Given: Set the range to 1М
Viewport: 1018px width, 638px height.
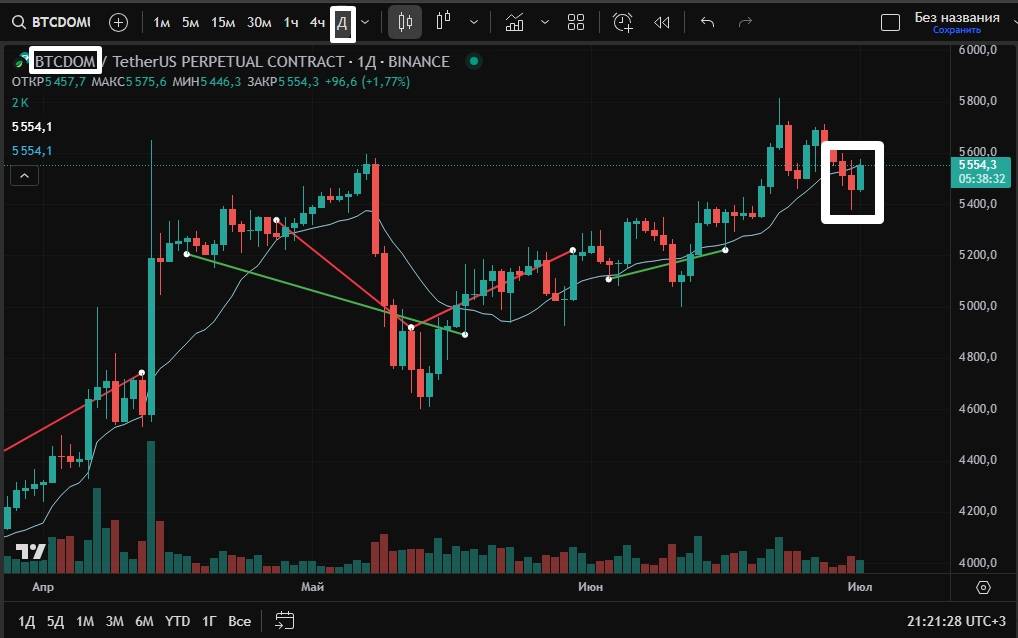Looking at the screenshot, I should (85, 621).
